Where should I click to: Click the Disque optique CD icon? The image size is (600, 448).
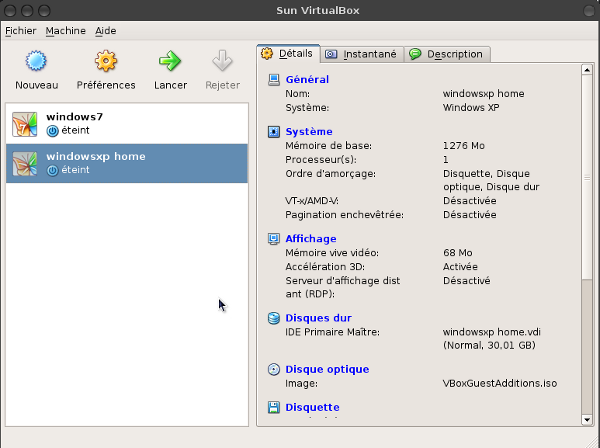point(274,370)
